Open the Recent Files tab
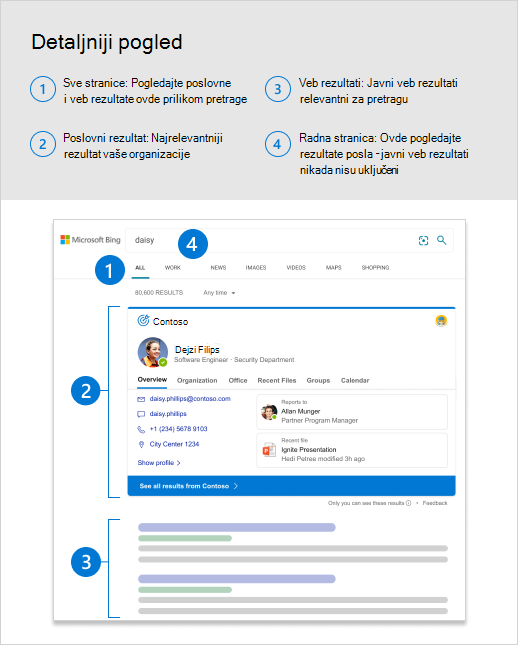The image size is (518, 645). 277,381
